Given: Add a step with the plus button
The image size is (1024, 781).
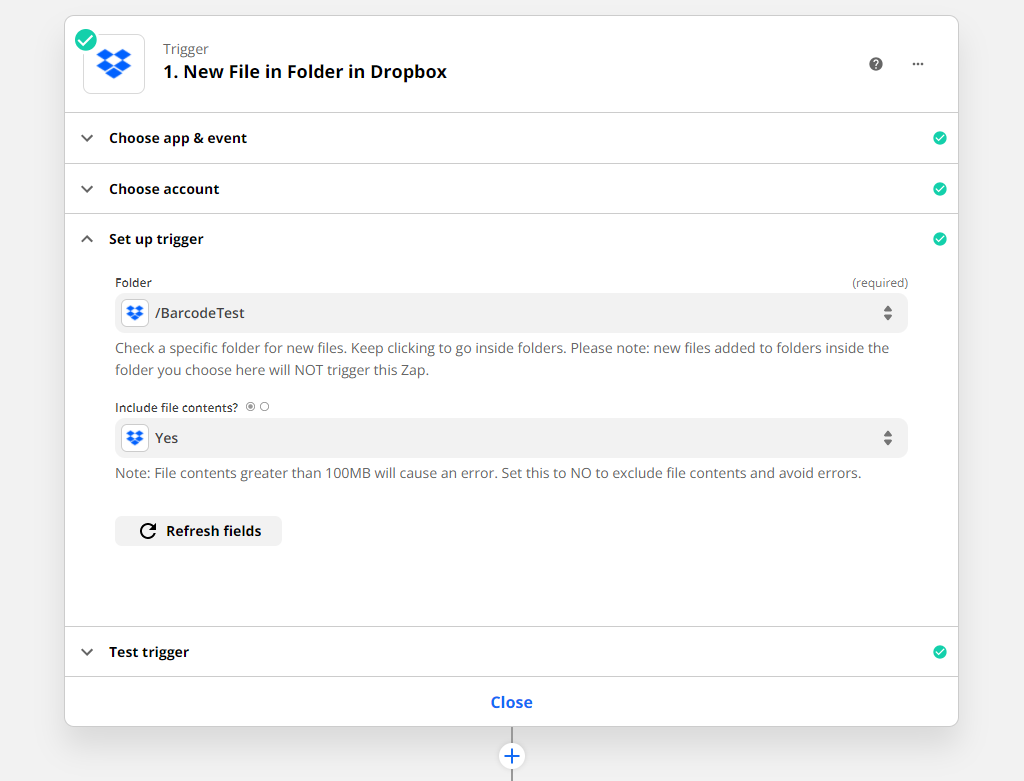Looking at the screenshot, I should 511,756.
